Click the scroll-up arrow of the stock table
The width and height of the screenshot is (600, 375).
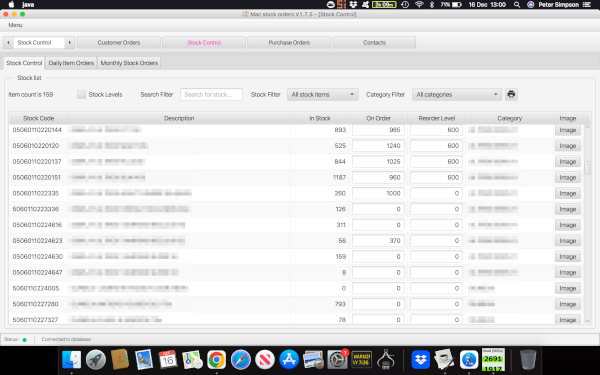587,127
